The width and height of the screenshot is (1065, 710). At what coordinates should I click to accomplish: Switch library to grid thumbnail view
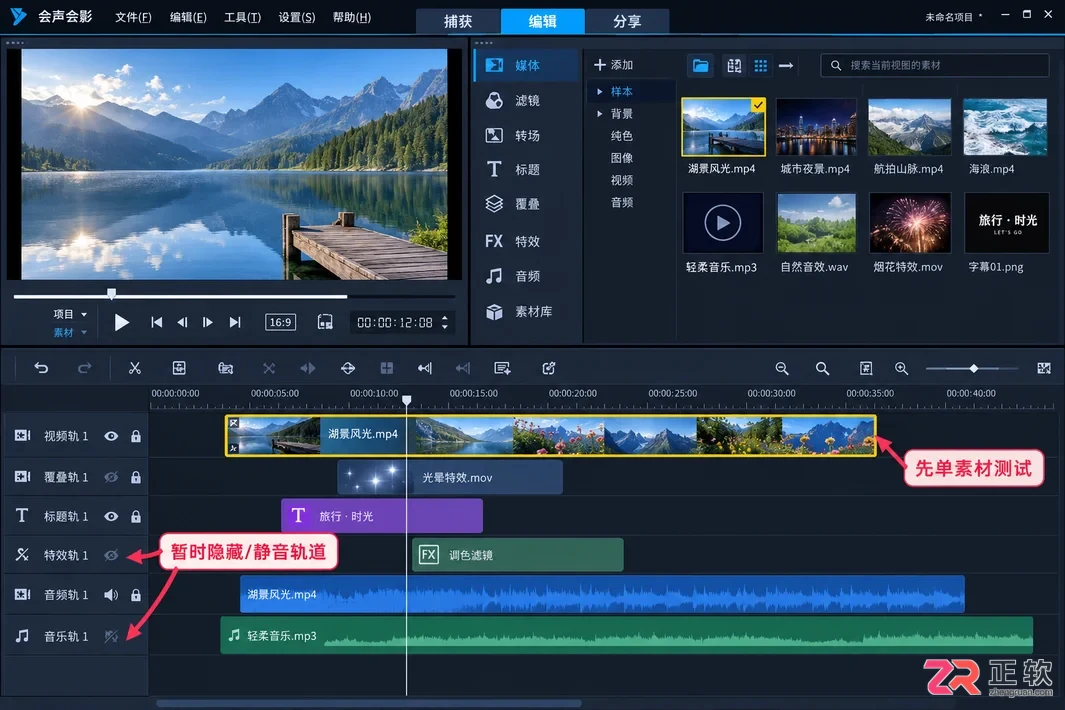pyautogui.click(x=761, y=66)
